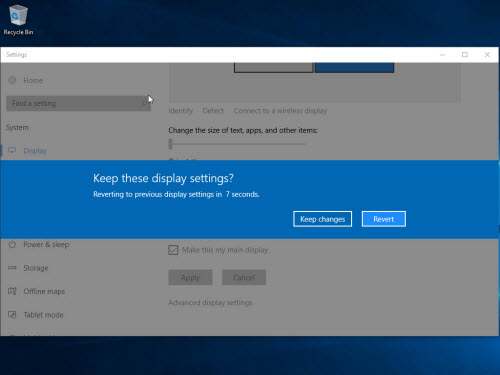Open Advanced display settings link

[x=210, y=303]
